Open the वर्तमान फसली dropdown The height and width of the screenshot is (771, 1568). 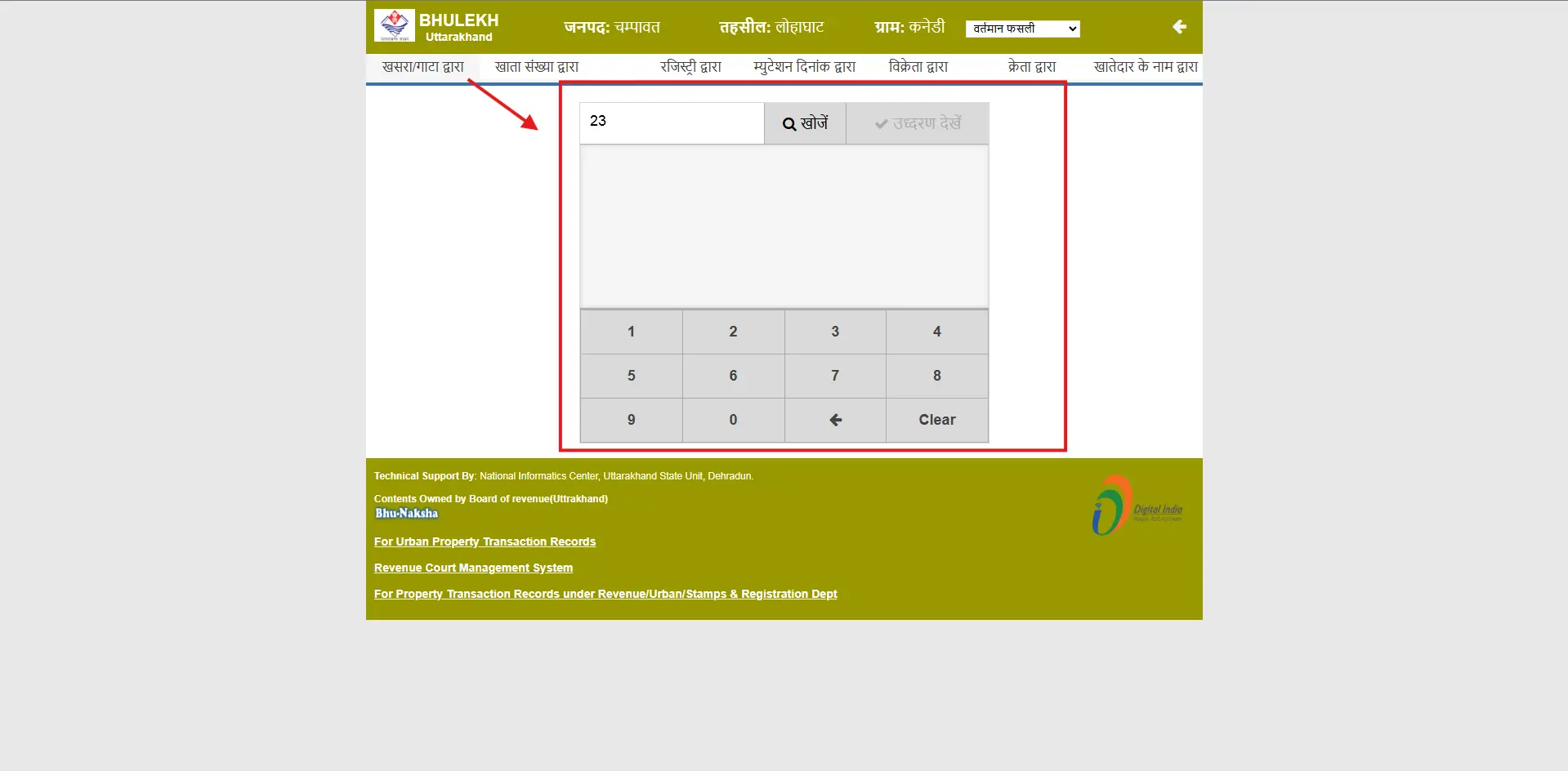point(1022,28)
